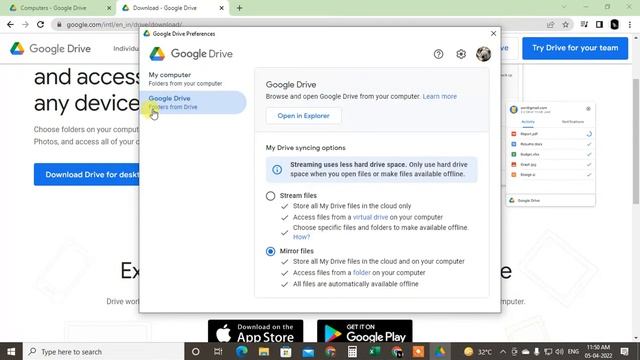This screenshot has width=640, height=360.
Task: Click Get it on Google Play badge
Action: point(364,331)
